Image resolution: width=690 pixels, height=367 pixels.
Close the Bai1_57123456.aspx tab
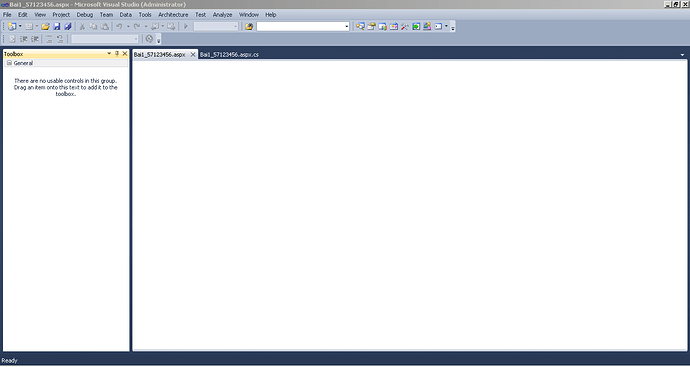(x=193, y=55)
